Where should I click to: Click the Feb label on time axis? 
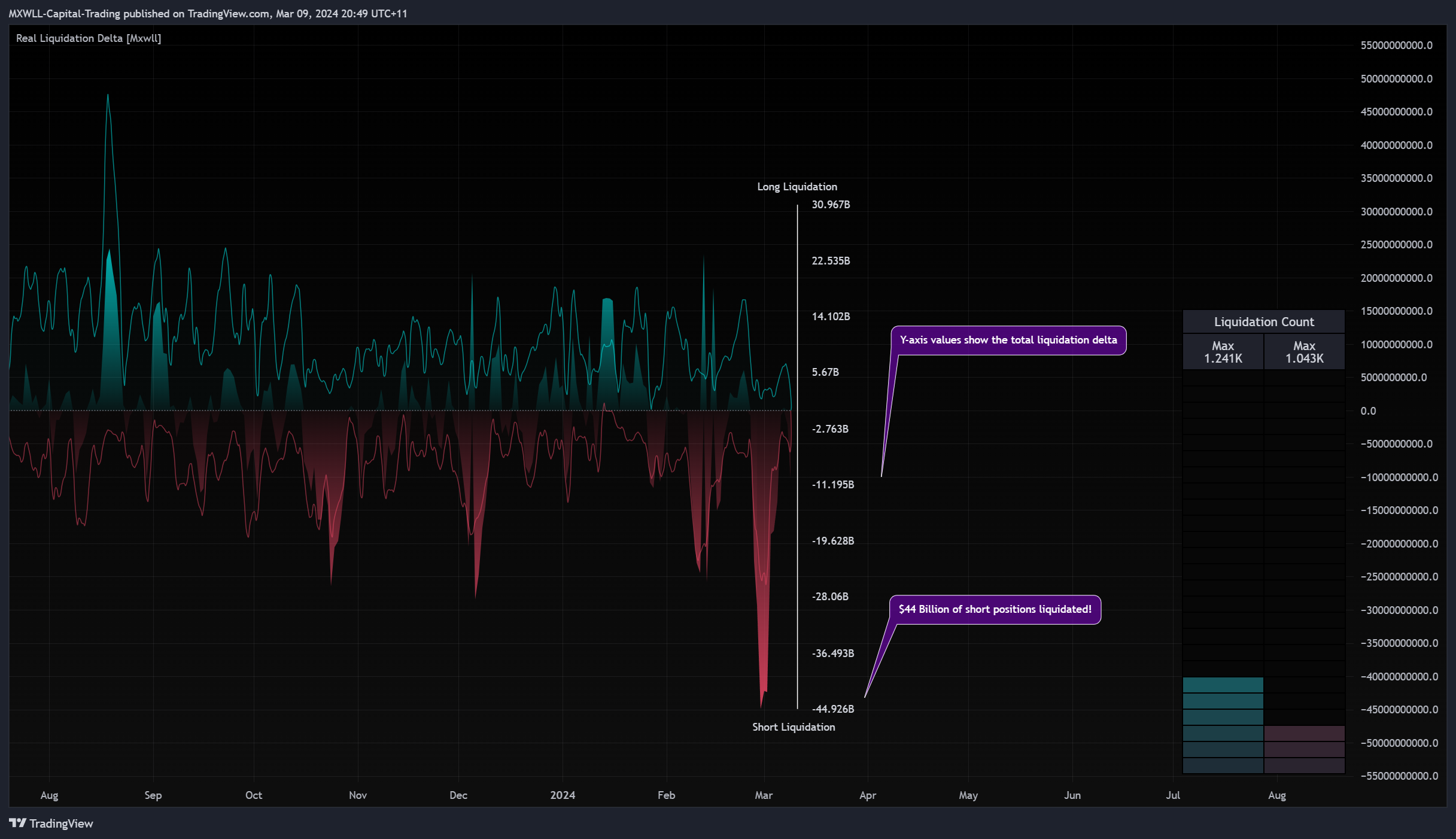pyautogui.click(x=666, y=795)
